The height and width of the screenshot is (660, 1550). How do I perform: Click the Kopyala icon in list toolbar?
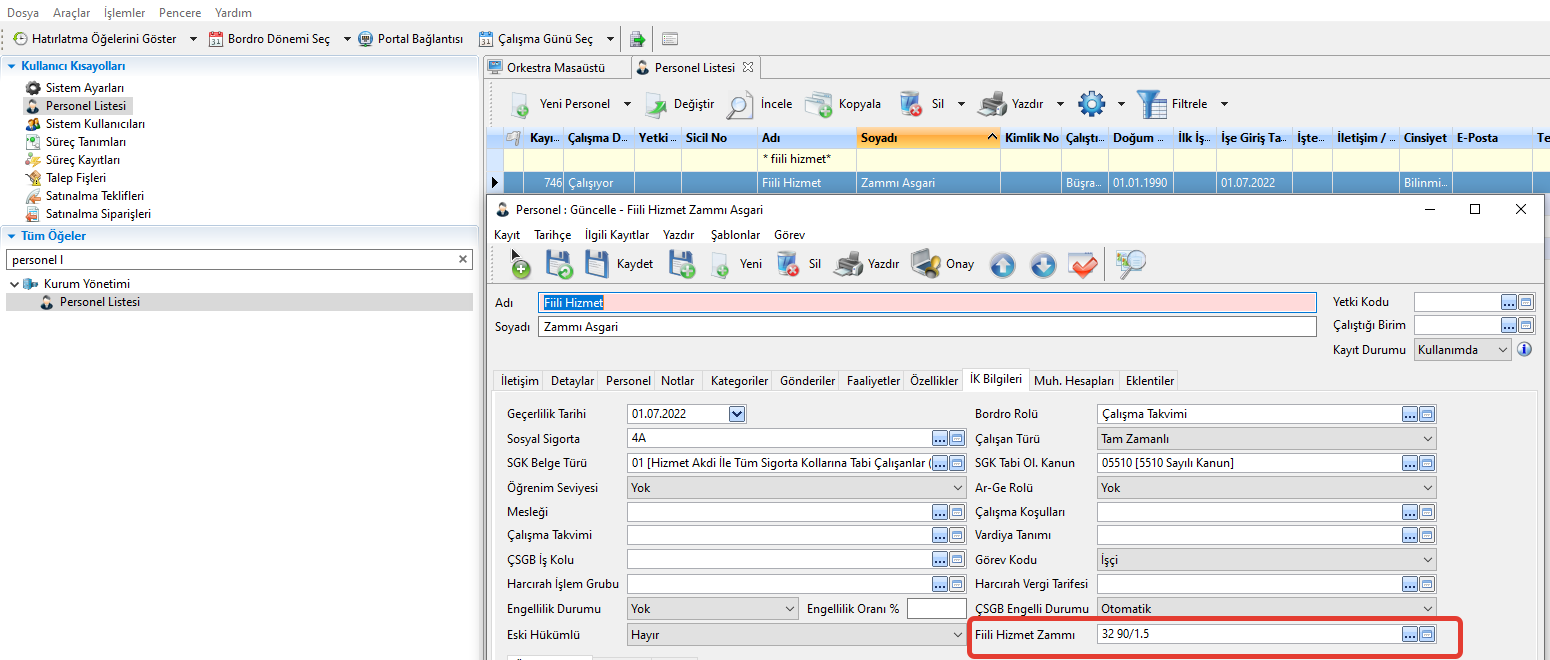(819, 104)
